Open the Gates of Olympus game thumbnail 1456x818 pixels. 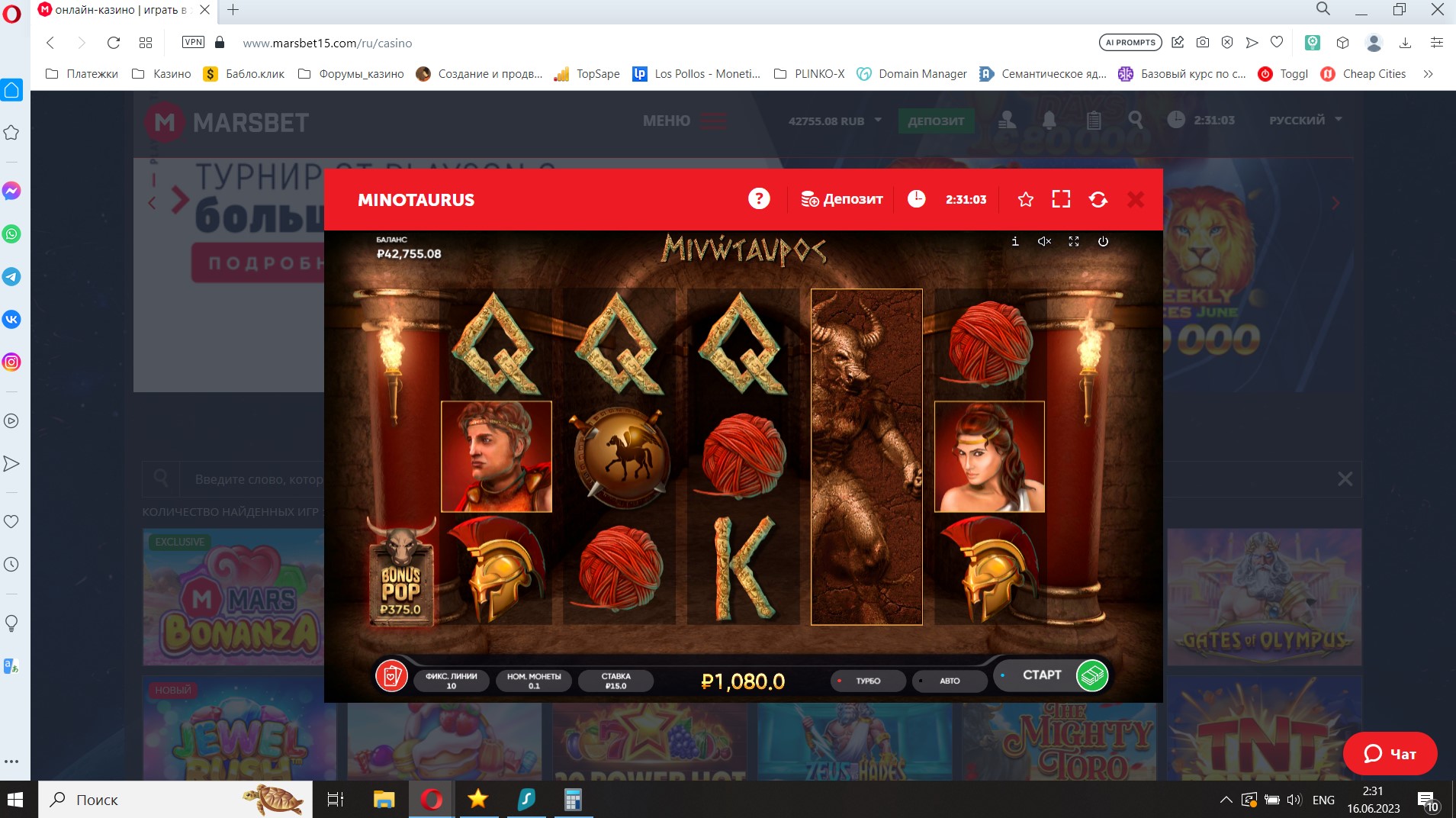click(1264, 597)
